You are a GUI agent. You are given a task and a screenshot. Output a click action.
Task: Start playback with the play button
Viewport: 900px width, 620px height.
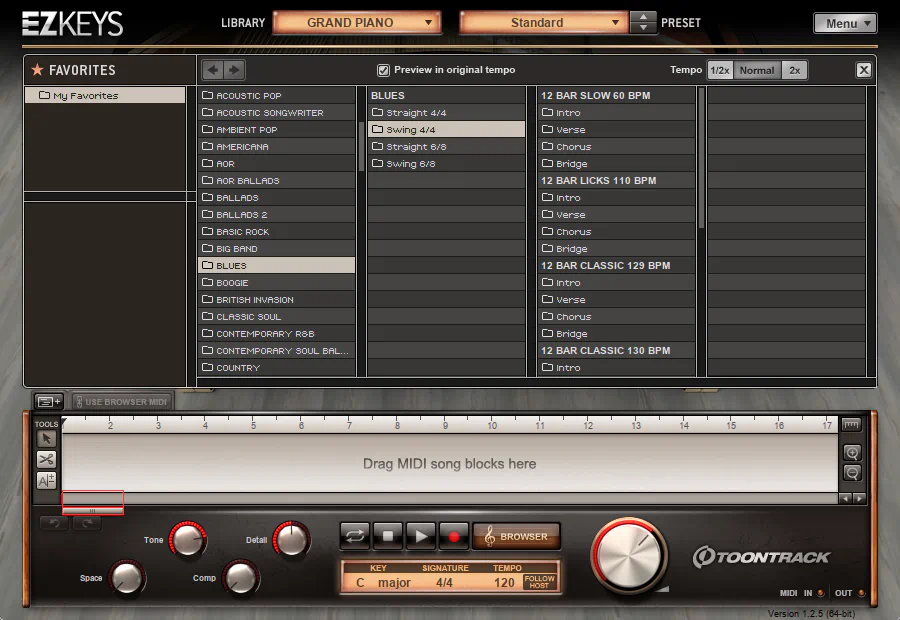(x=421, y=536)
